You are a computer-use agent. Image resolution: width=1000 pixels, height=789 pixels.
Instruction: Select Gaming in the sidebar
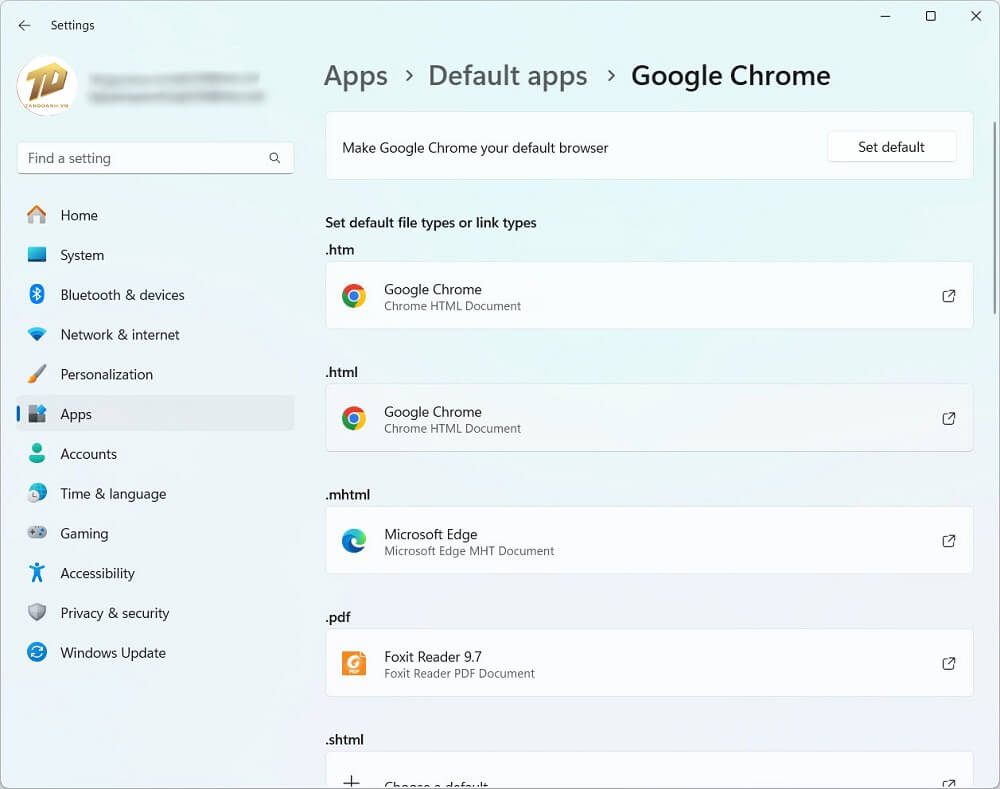click(155, 533)
